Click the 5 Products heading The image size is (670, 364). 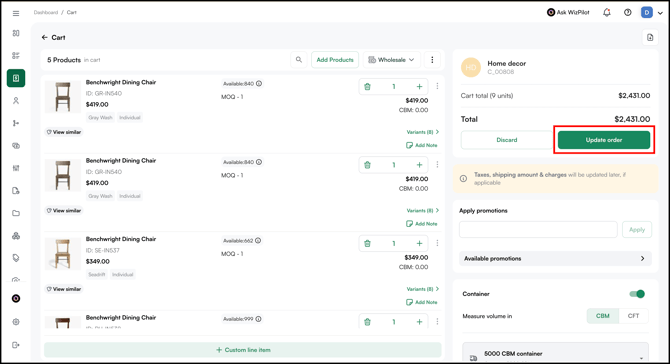(x=64, y=60)
